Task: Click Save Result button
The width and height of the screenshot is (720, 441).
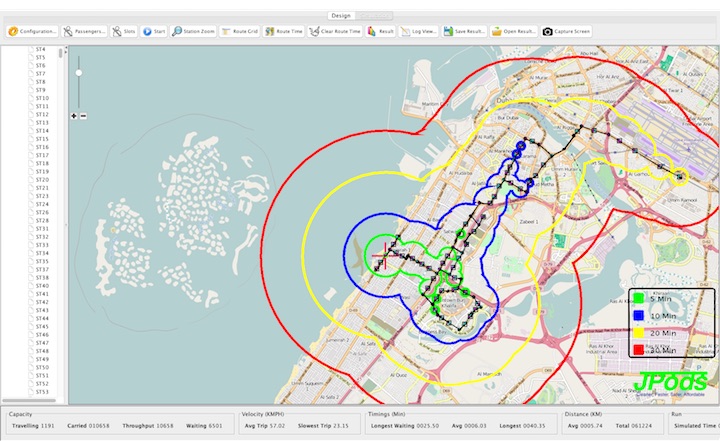Action: coord(463,31)
